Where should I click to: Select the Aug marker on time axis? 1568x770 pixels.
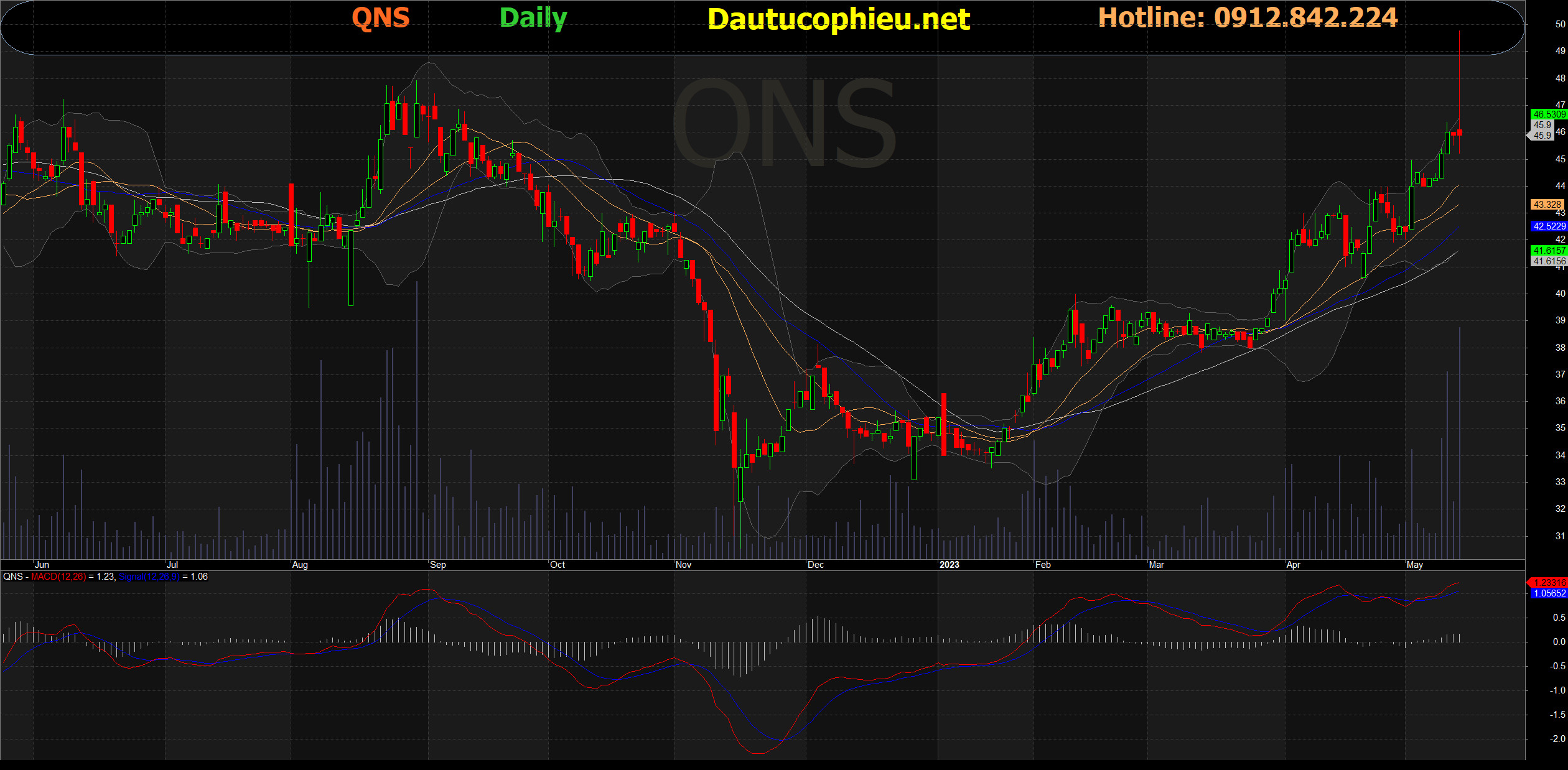click(300, 565)
